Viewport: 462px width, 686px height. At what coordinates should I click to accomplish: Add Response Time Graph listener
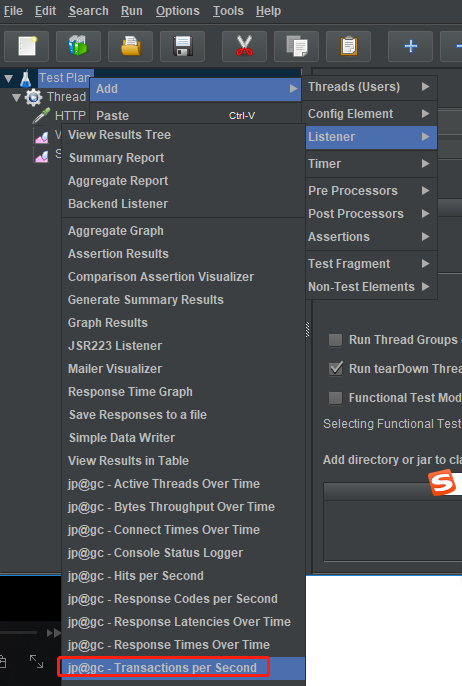(x=183, y=392)
